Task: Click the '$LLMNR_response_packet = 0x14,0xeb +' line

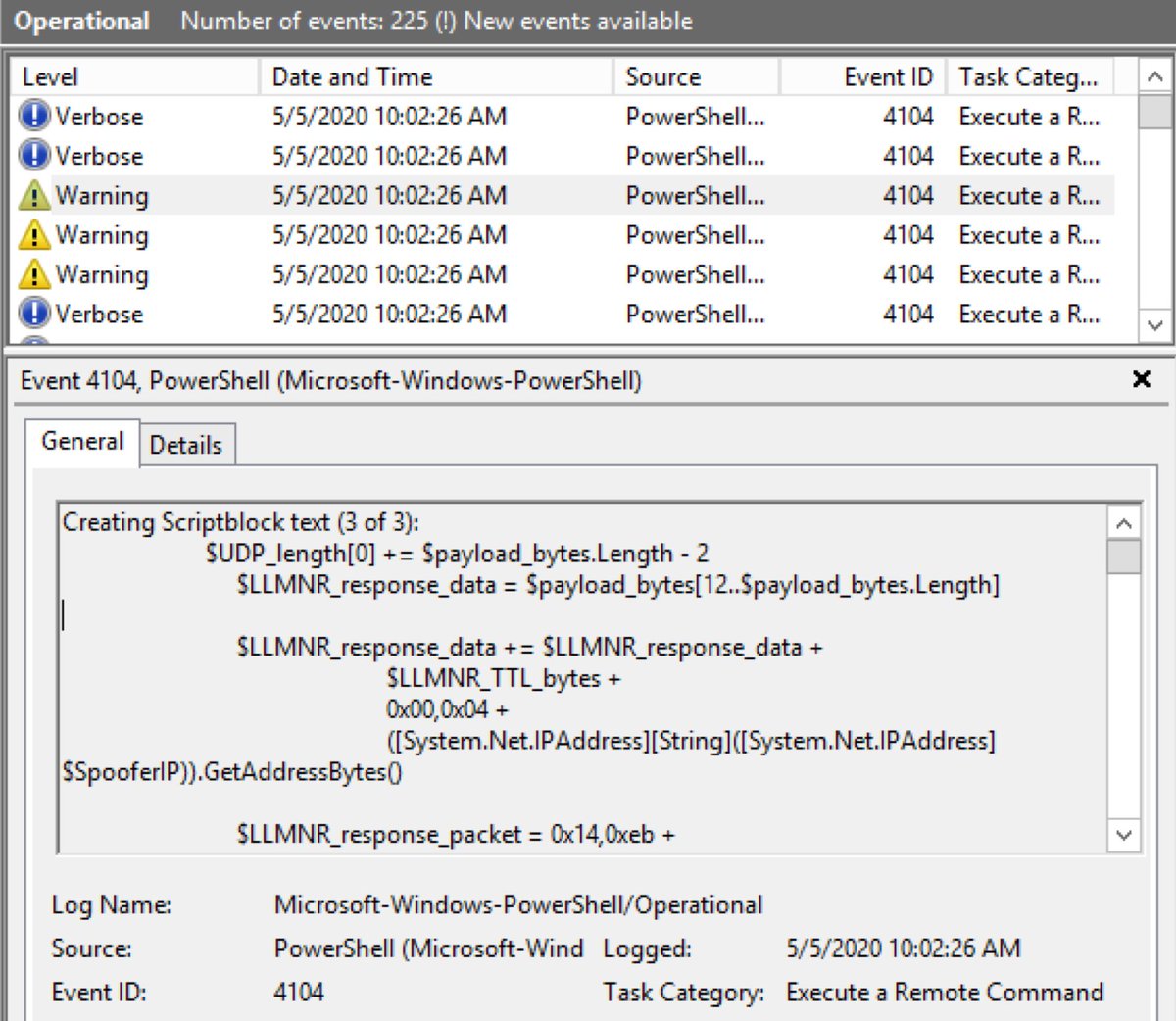Action: pos(456,835)
